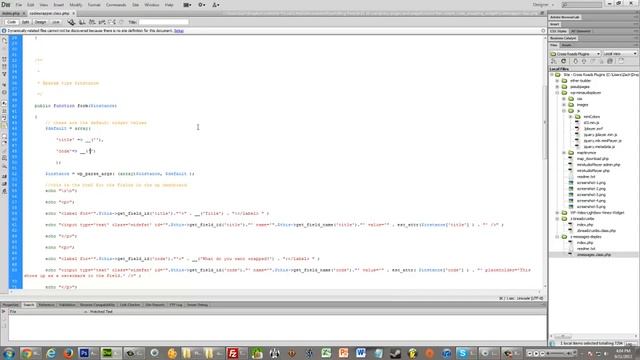640x360 pixels.
Task: Select messages.class.php in file tree
Action: (x=593, y=255)
